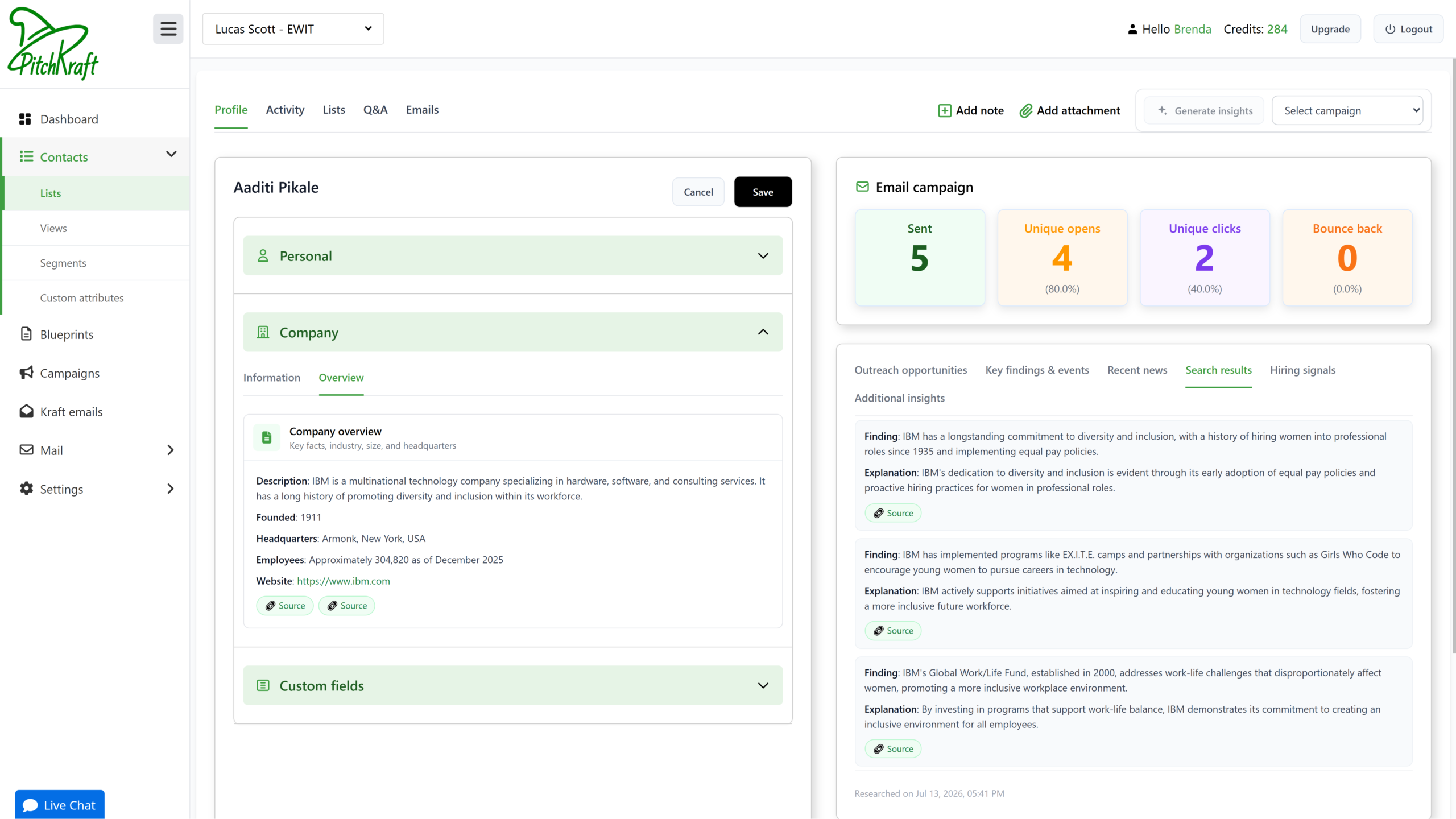This screenshot has height=819, width=1456.
Task: Switch to the contact Lists tab
Action: pos(334,110)
